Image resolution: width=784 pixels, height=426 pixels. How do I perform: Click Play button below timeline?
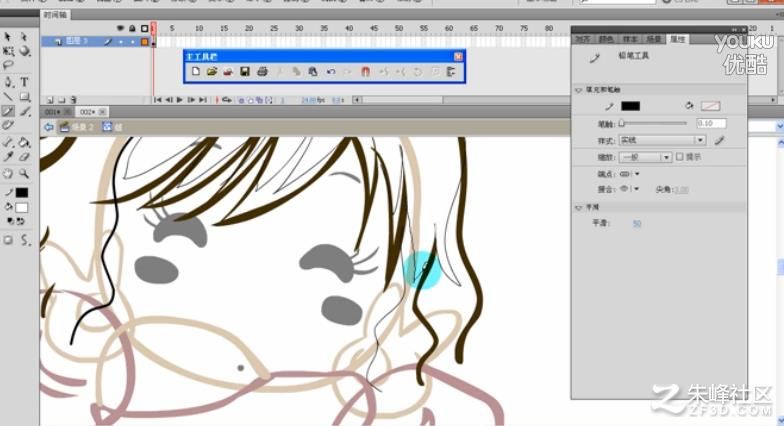tap(180, 100)
